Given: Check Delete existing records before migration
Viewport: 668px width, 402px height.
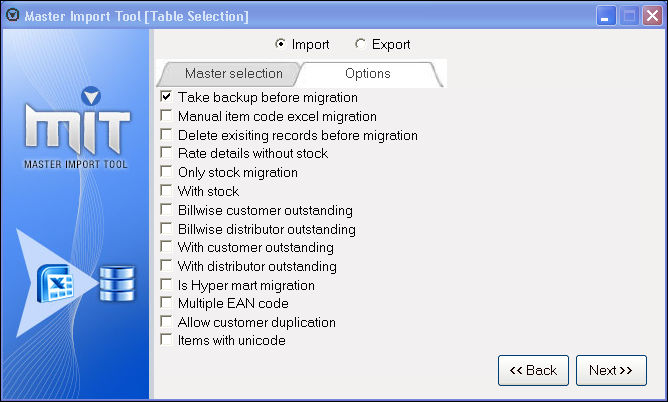Looking at the screenshot, I should click(x=166, y=135).
